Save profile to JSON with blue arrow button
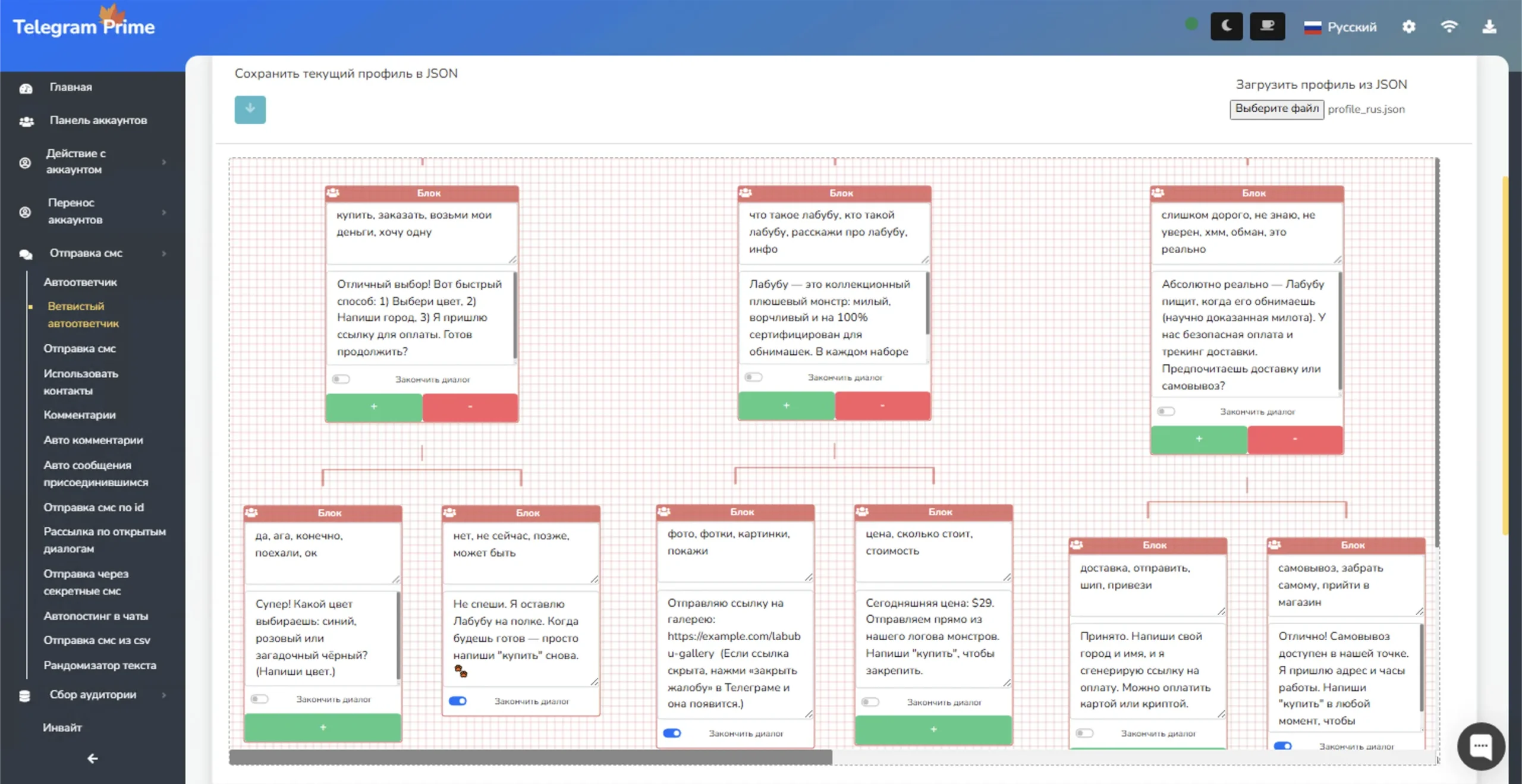This screenshot has height=784, width=1522. (250, 109)
